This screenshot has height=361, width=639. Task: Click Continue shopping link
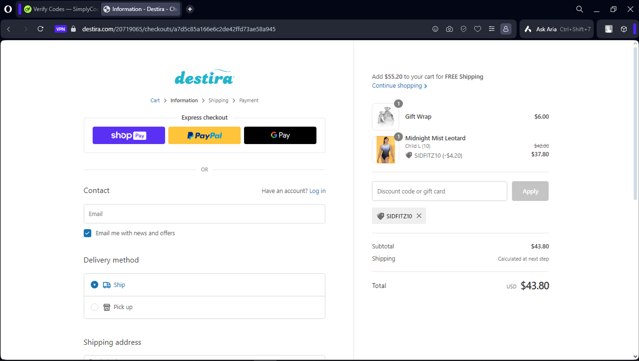pyautogui.click(x=399, y=86)
